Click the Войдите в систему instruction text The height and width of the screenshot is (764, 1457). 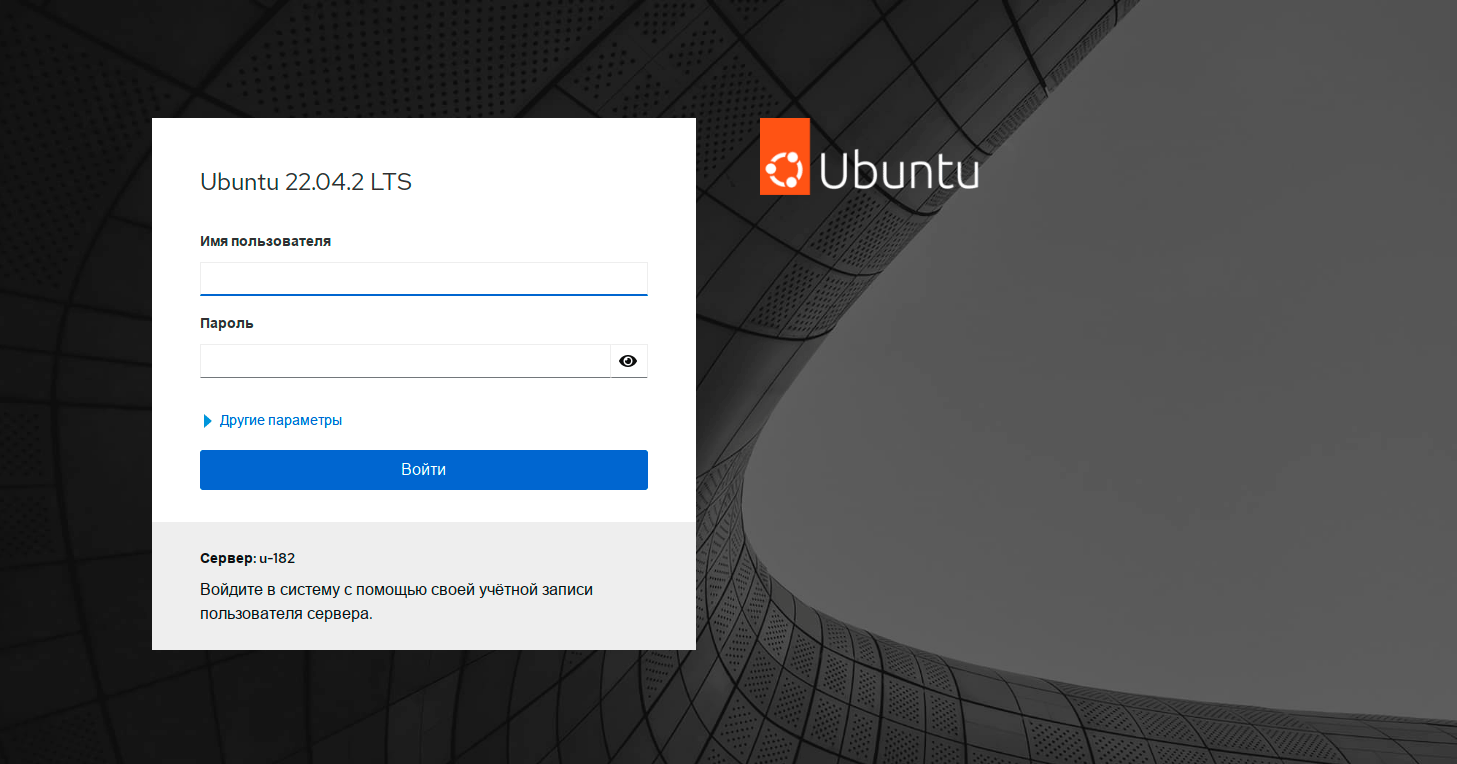[x=397, y=602]
